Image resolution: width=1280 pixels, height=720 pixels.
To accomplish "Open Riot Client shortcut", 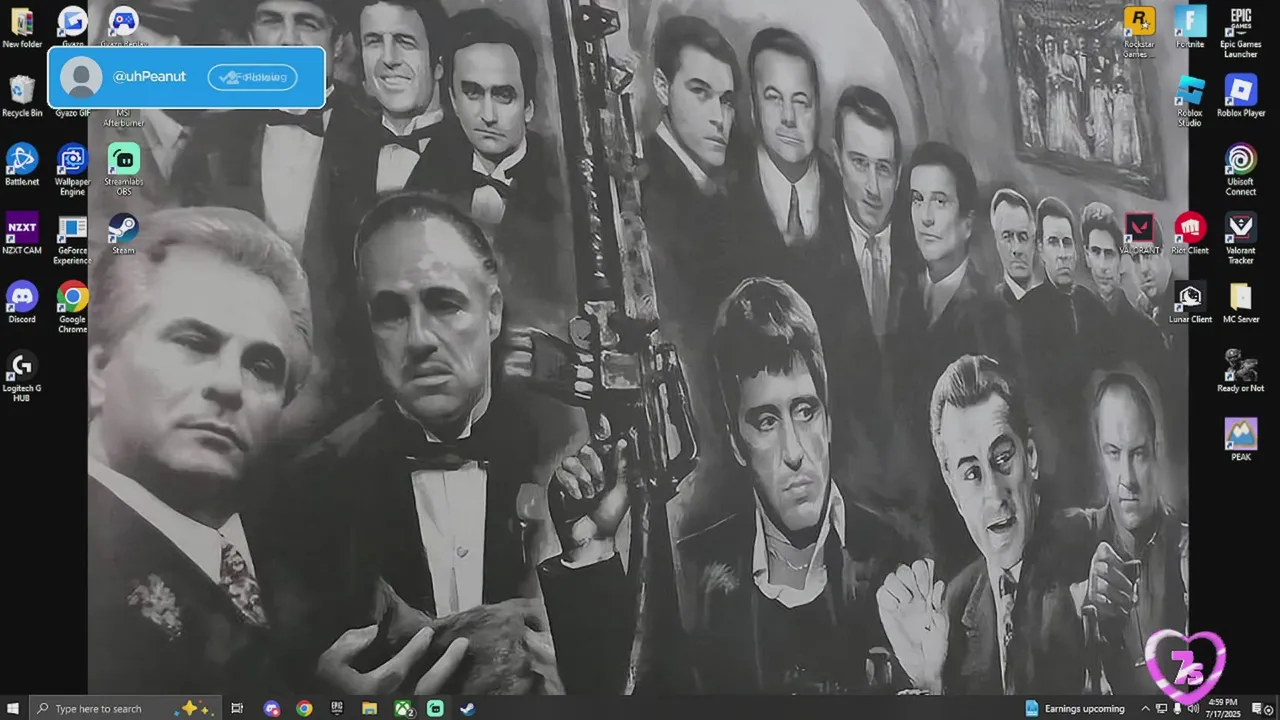I will 1190,234.
